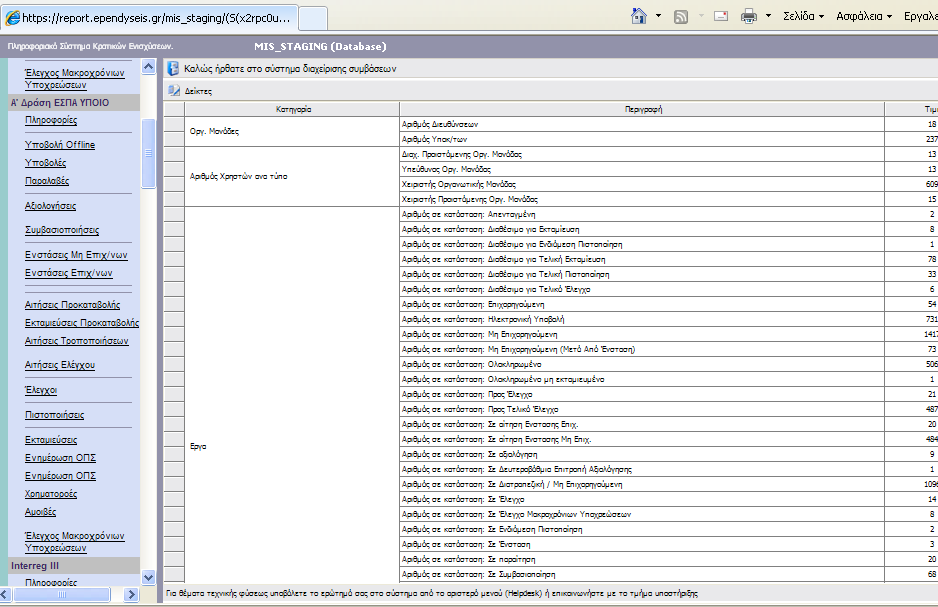Click the browser Home icon
The width and height of the screenshot is (938, 607).
(x=639, y=16)
